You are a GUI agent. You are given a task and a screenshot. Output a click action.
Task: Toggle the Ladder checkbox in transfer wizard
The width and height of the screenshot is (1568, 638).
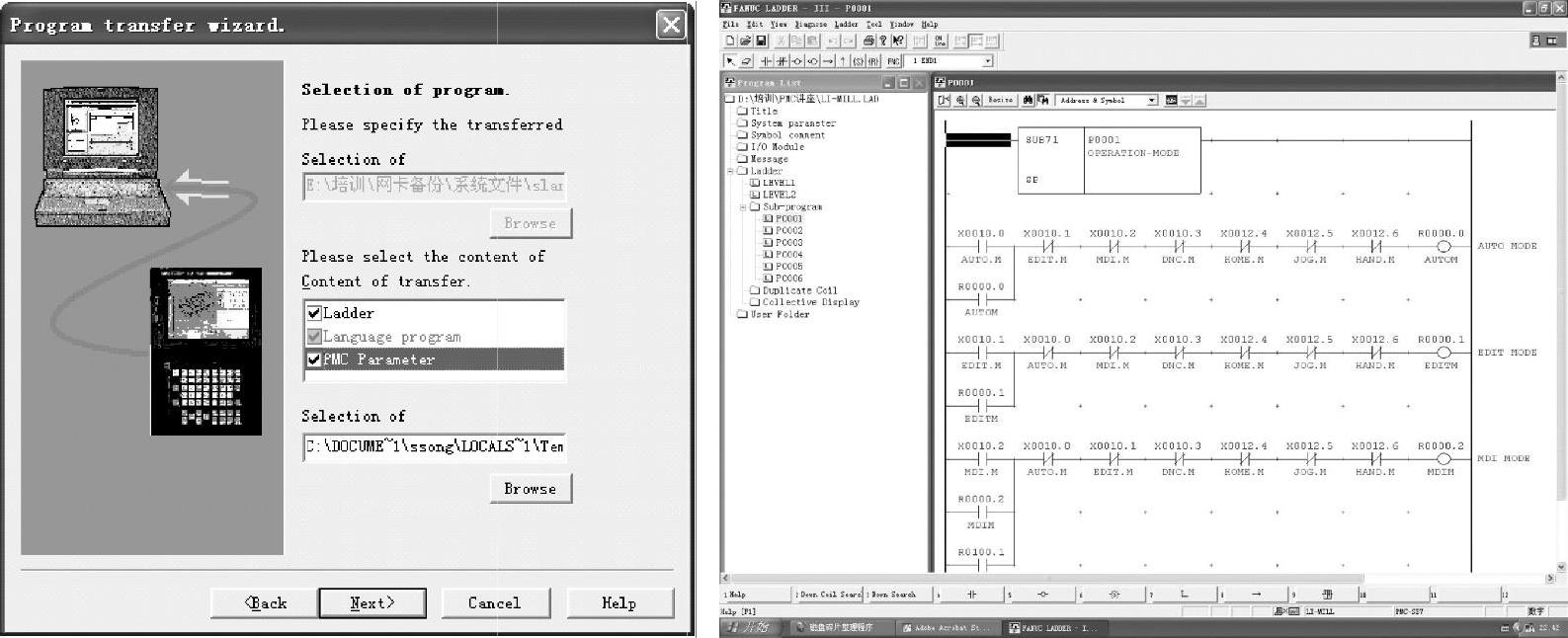(x=314, y=313)
